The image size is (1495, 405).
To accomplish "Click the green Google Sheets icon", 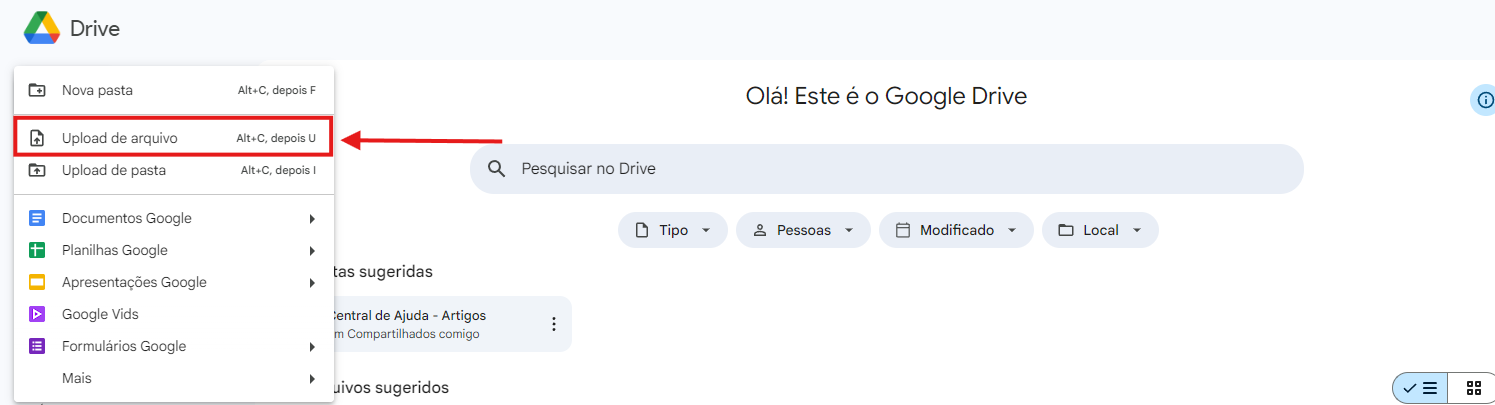I will click(x=37, y=250).
